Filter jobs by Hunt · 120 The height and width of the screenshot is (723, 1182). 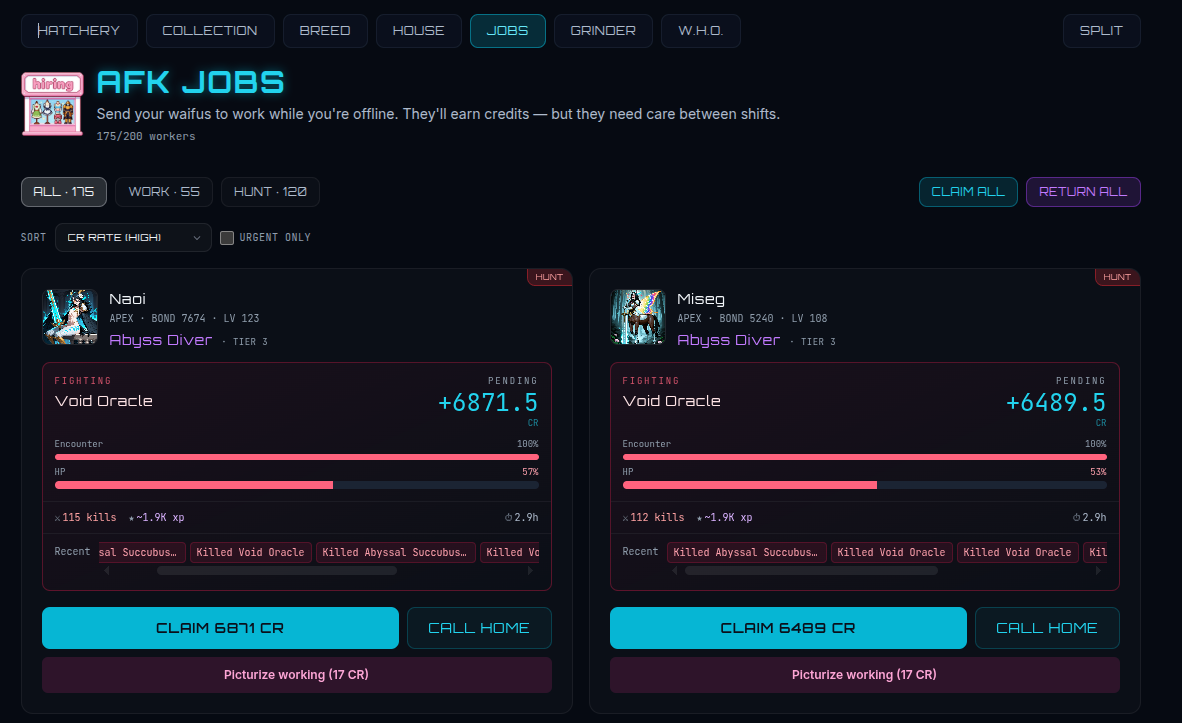(x=270, y=191)
